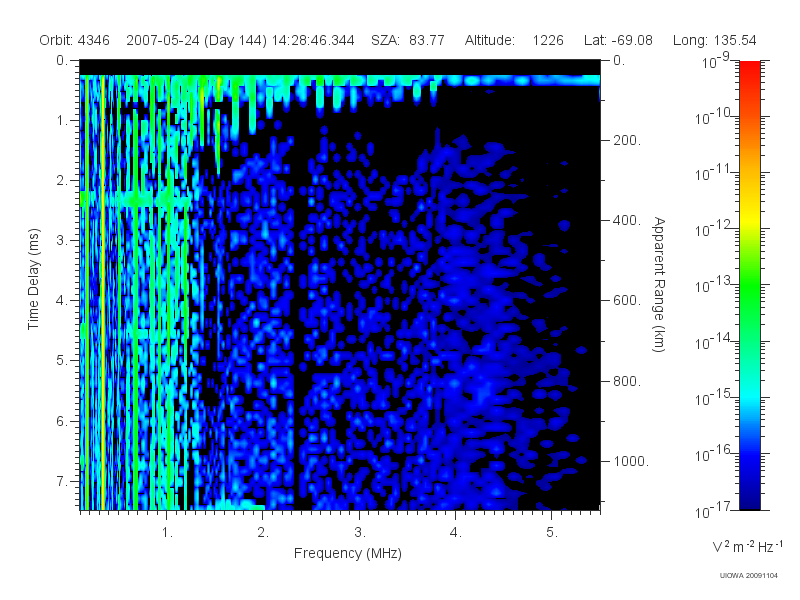Click the 5. frequency tick label
The width and height of the screenshot is (800, 600).
552,533
